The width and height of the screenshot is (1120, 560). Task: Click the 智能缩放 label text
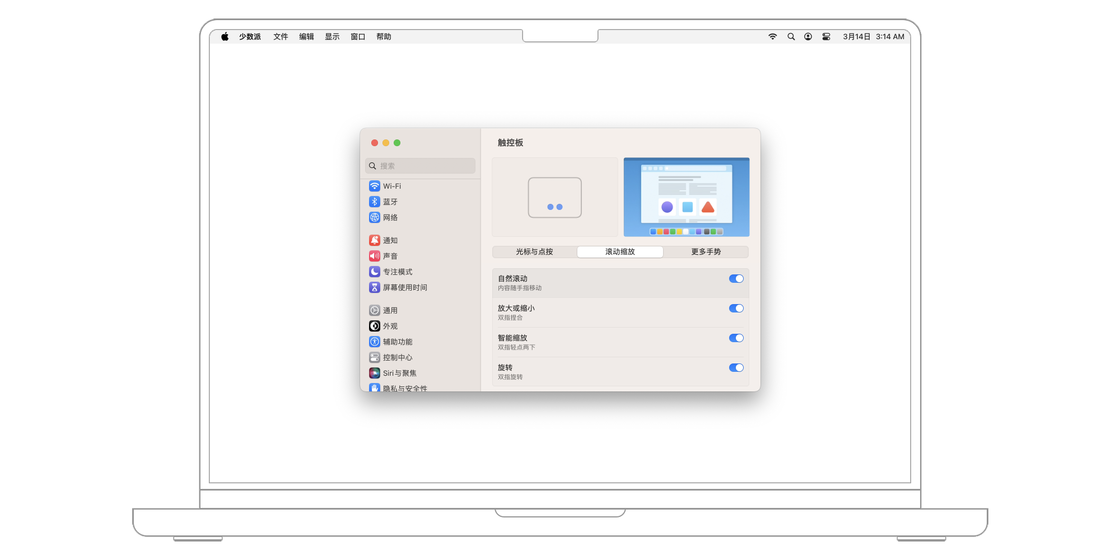pyautogui.click(x=513, y=338)
